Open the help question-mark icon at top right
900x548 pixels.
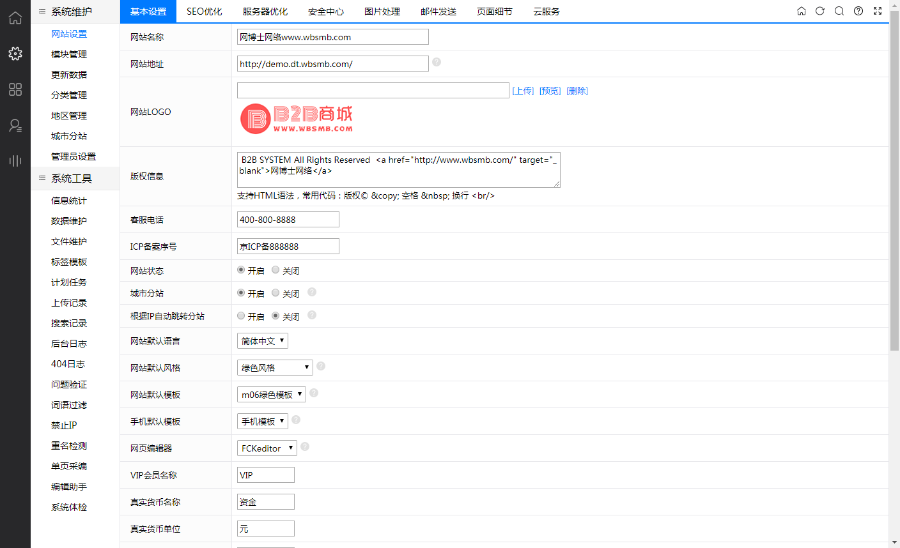[858, 11]
